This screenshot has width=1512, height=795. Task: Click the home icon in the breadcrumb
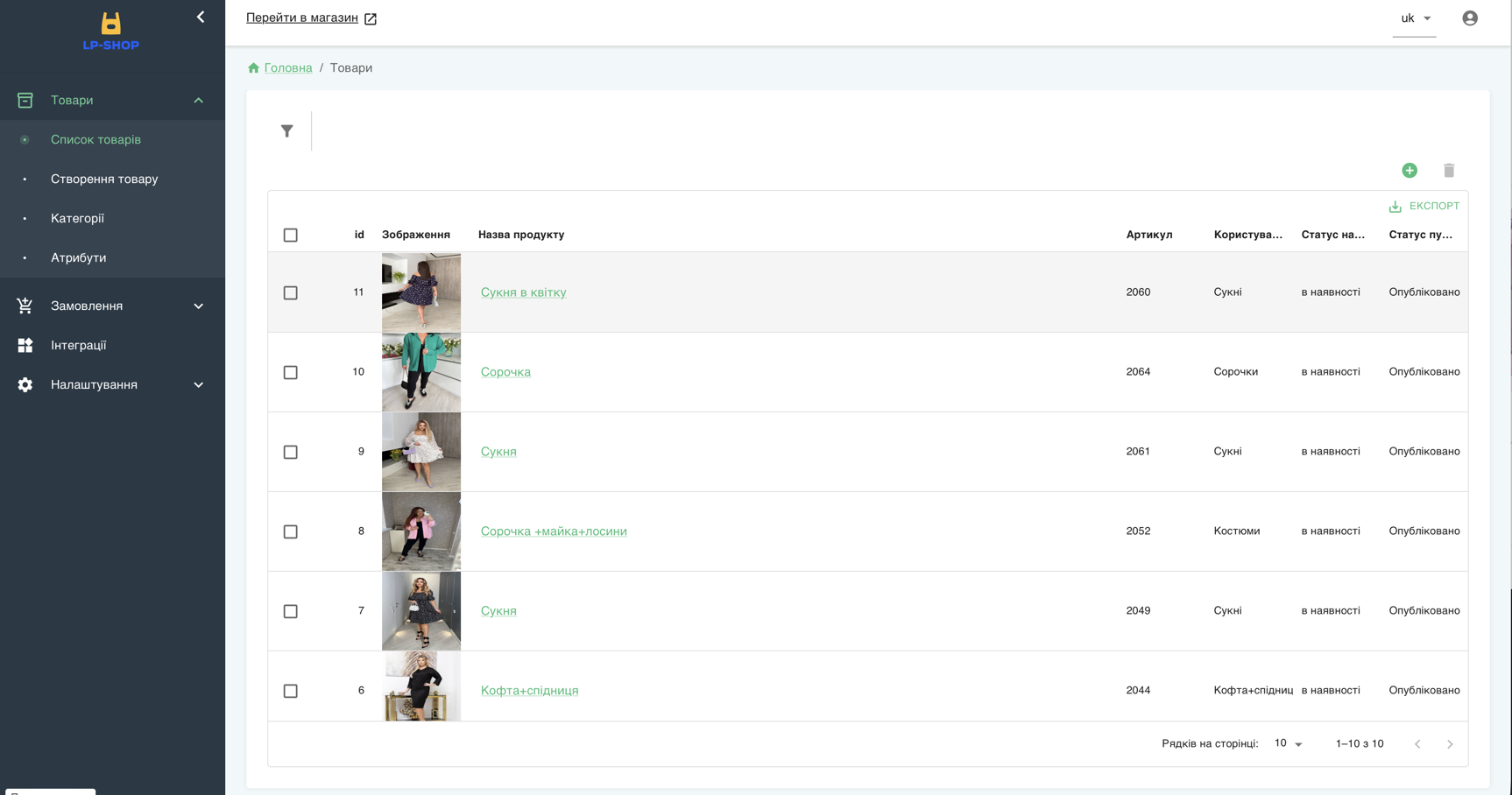click(x=254, y=68)
